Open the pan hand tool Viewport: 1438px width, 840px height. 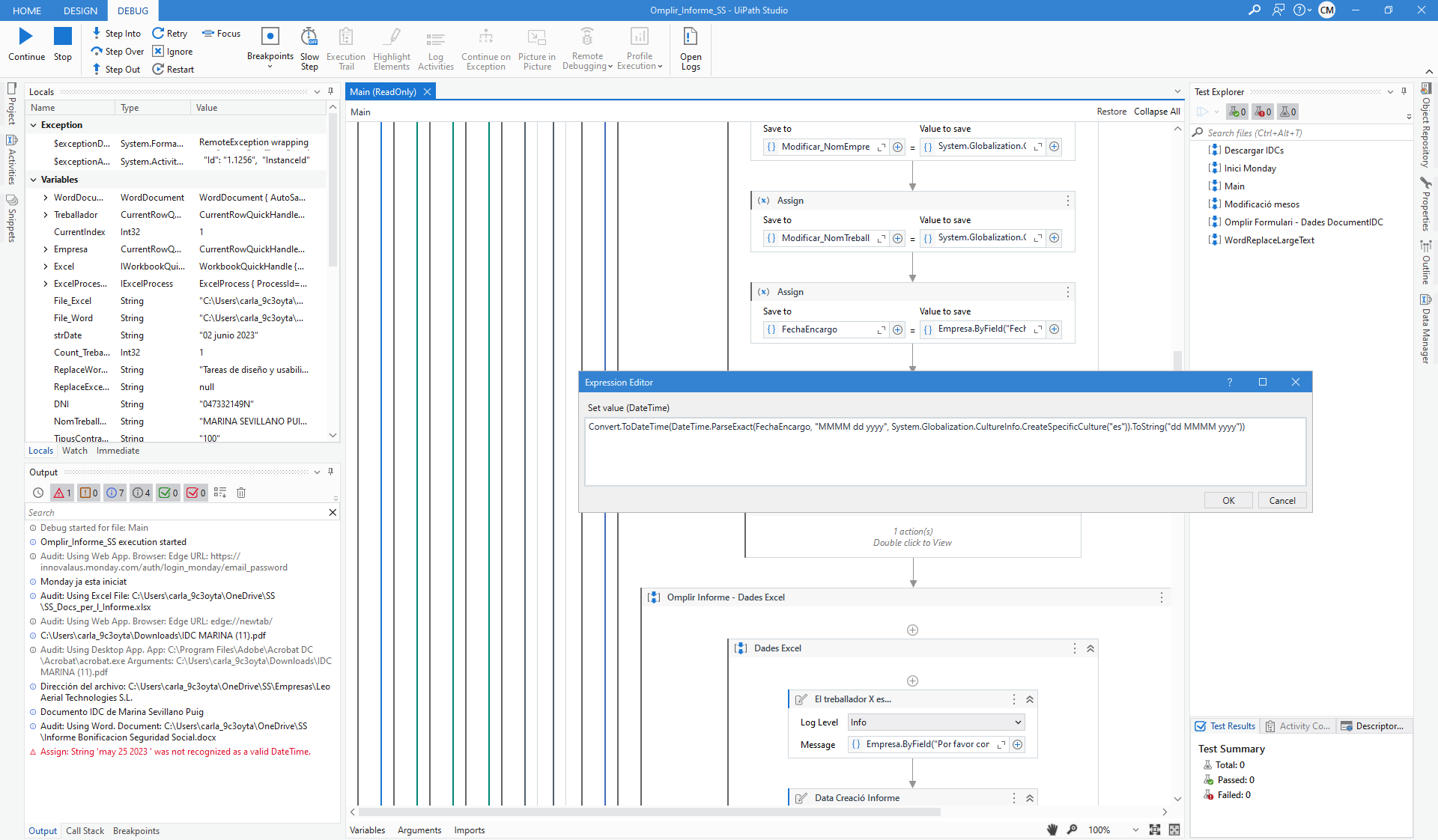click(1052, 830)
